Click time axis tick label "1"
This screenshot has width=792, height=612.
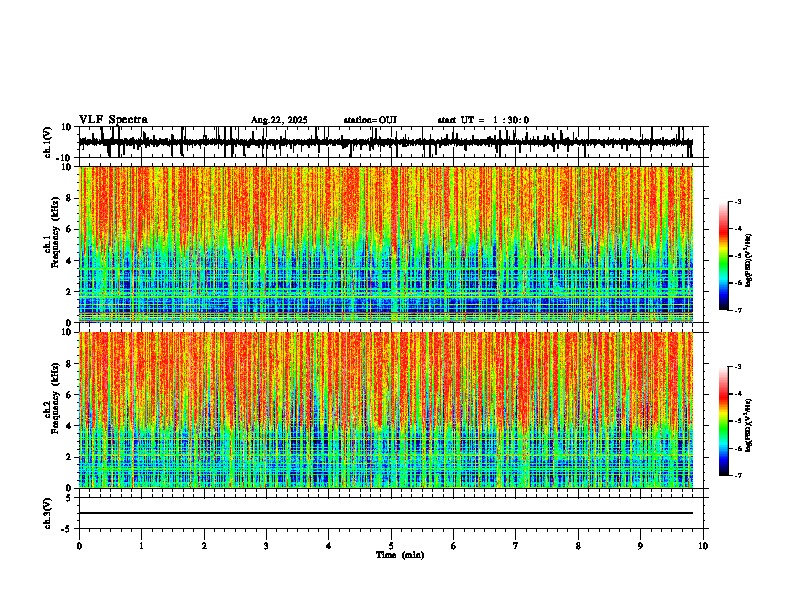pyautogui.click(x=141, y=546)
